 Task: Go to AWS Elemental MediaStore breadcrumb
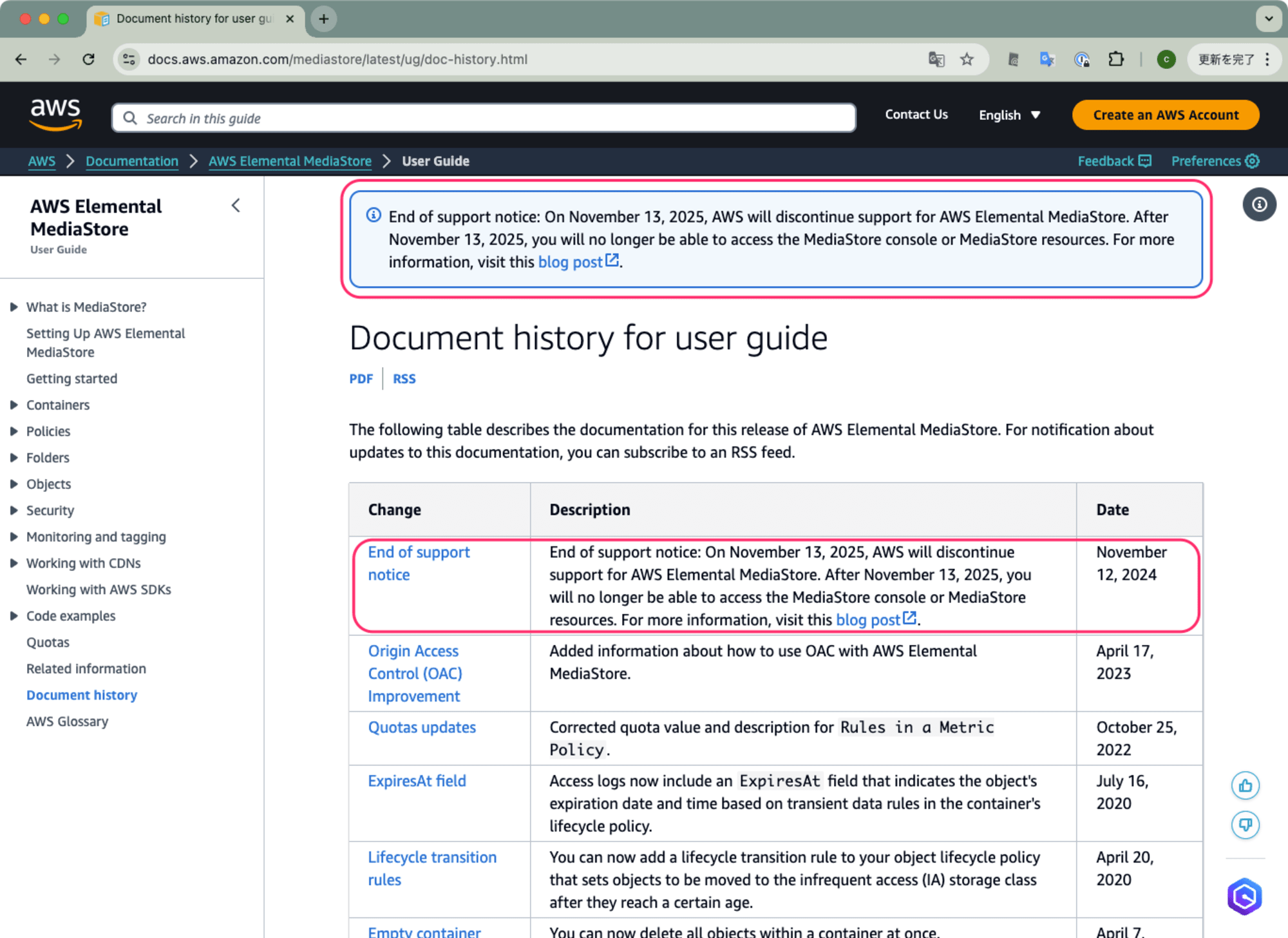(x=290, y=161)
